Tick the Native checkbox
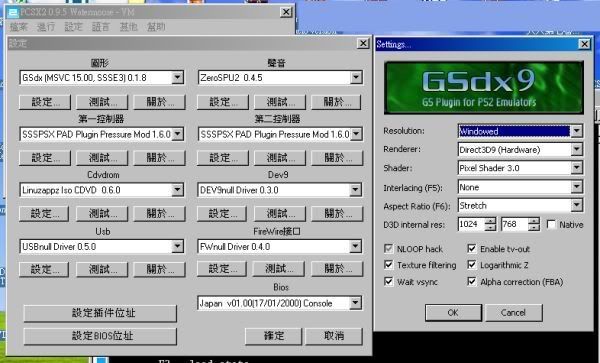 (551, 224)
